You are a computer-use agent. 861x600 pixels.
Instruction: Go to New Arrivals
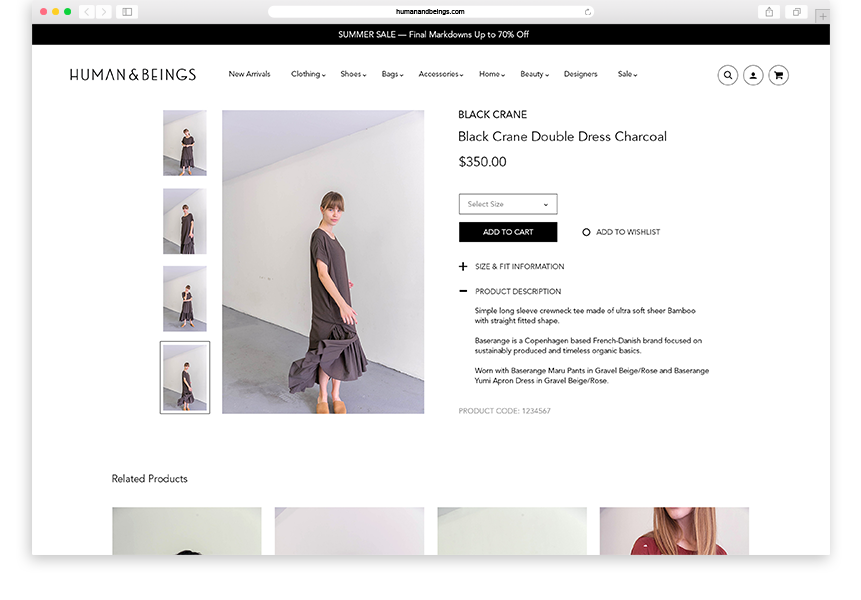click(x=249, y=74)
